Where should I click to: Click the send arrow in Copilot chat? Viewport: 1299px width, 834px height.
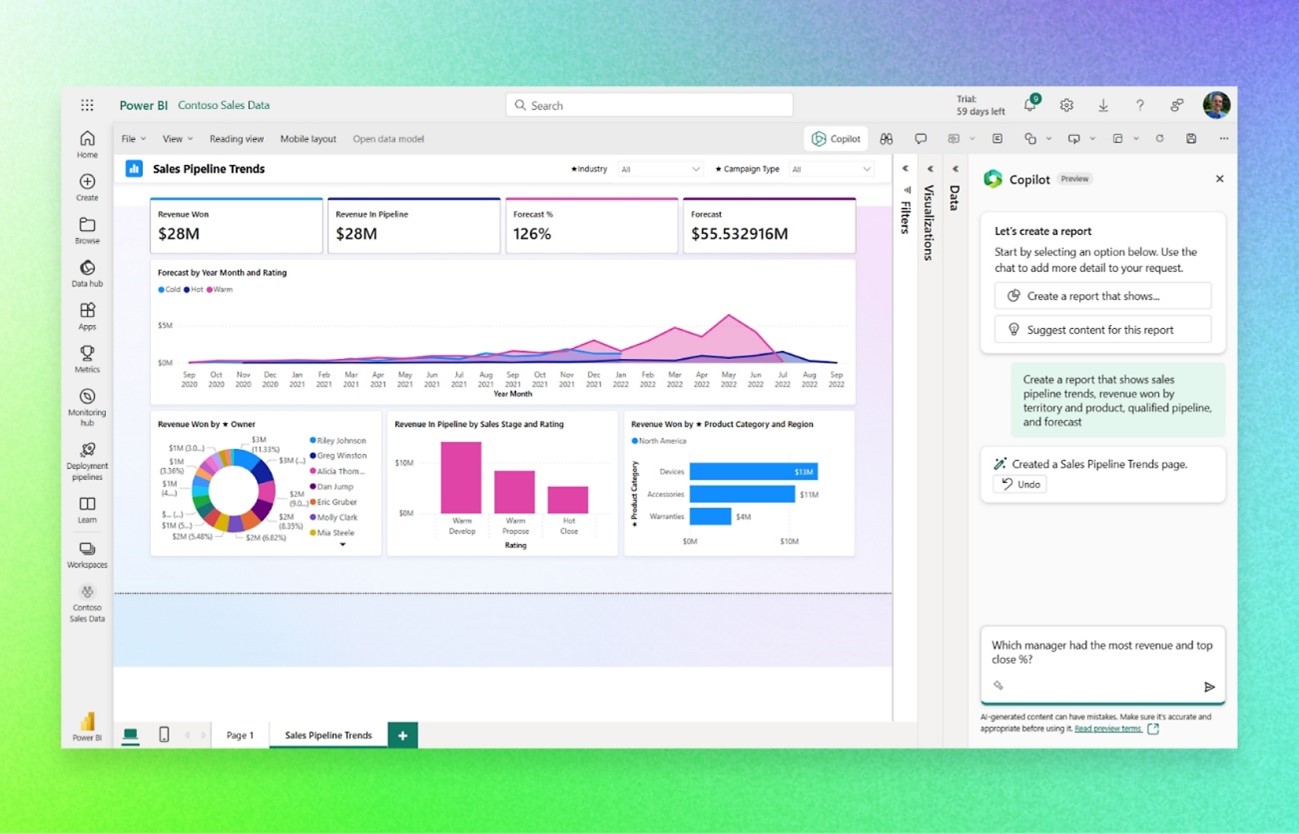click(1209, 687)
